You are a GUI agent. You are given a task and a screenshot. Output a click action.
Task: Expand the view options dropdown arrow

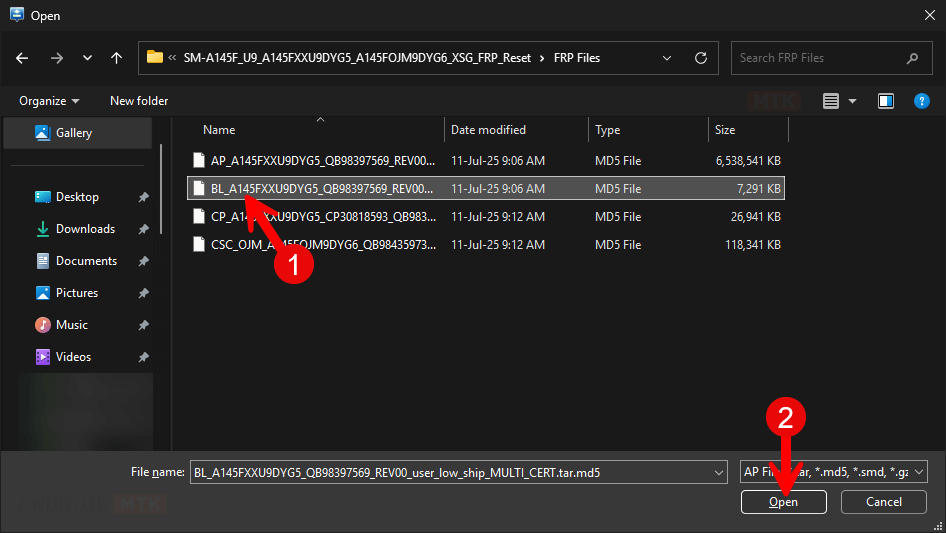pyautogui.click(x=853, y=101)
